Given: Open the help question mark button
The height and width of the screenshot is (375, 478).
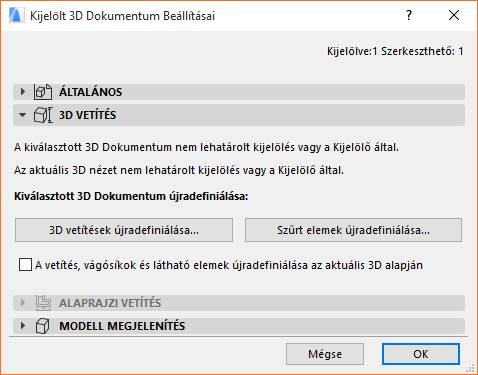Looking at the screenshot, I should 409,15.
